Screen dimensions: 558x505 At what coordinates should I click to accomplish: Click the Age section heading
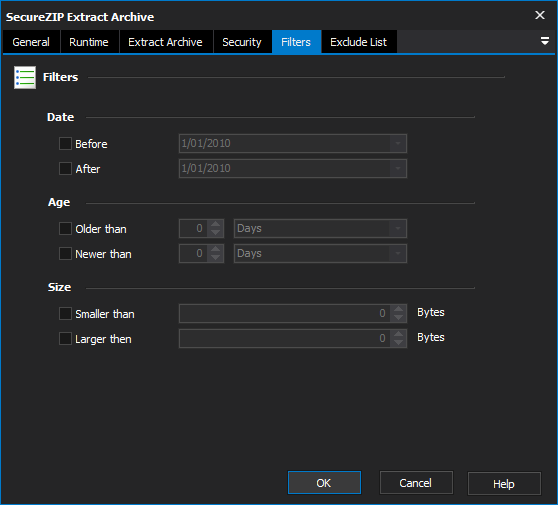click(59, 202)
